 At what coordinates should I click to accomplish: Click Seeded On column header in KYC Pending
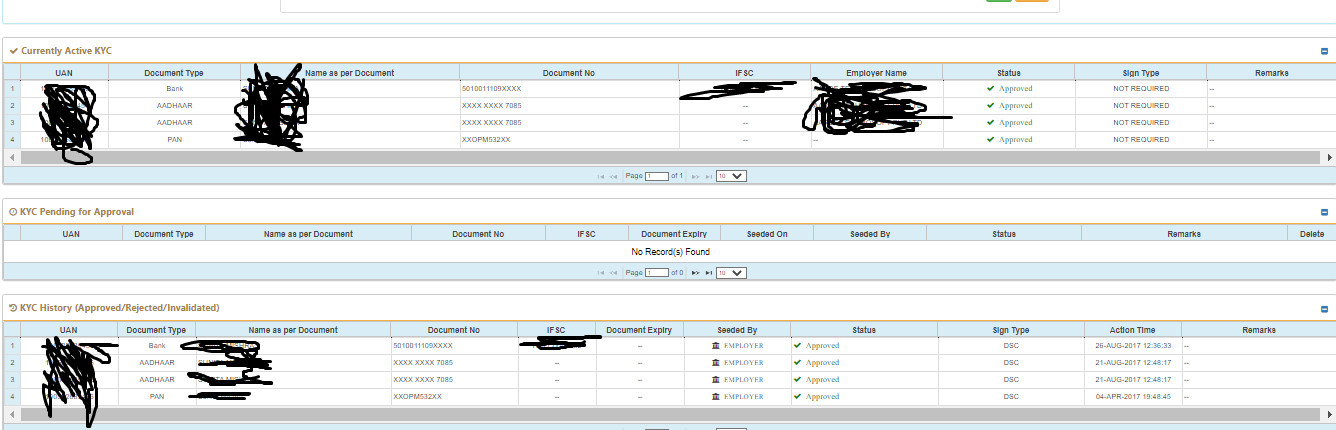coord(767,234)
